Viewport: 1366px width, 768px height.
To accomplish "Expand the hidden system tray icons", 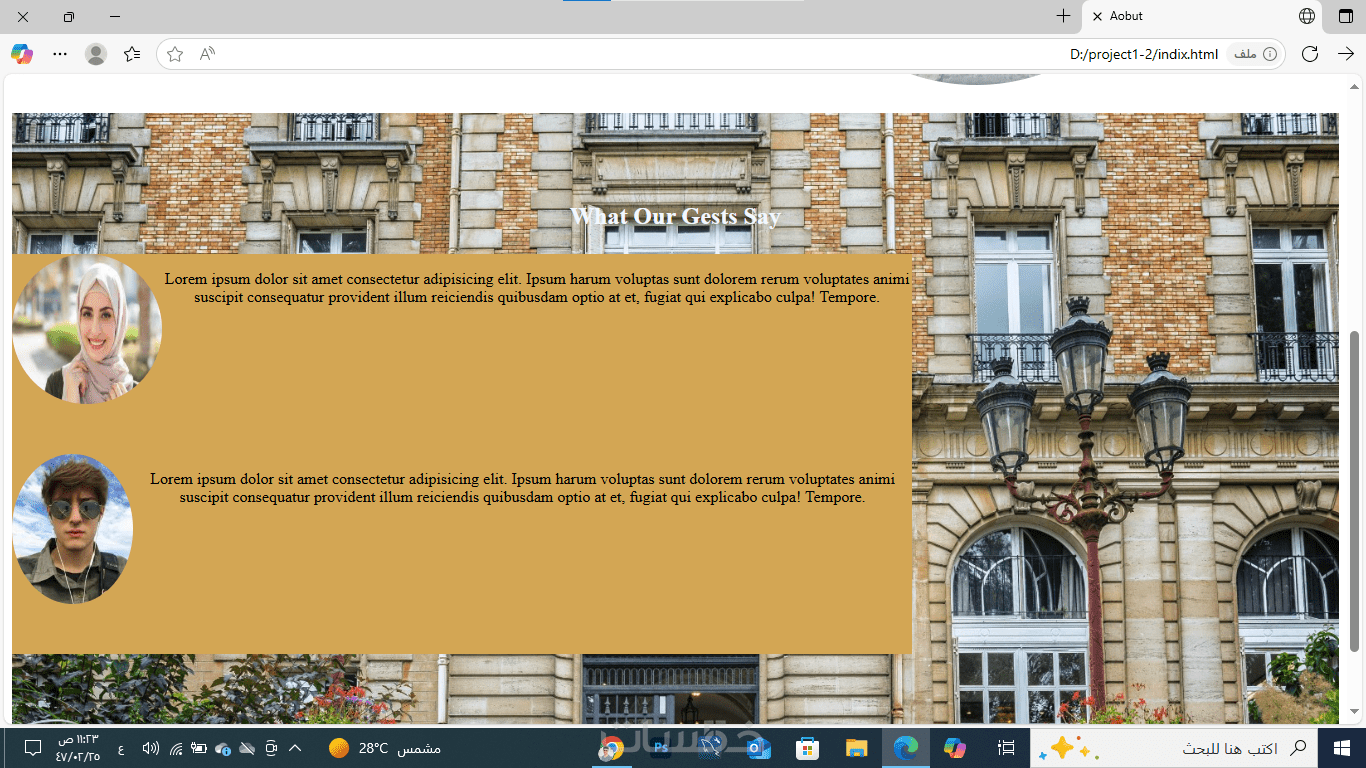I will pyautogui.click(x=295, y=748).
